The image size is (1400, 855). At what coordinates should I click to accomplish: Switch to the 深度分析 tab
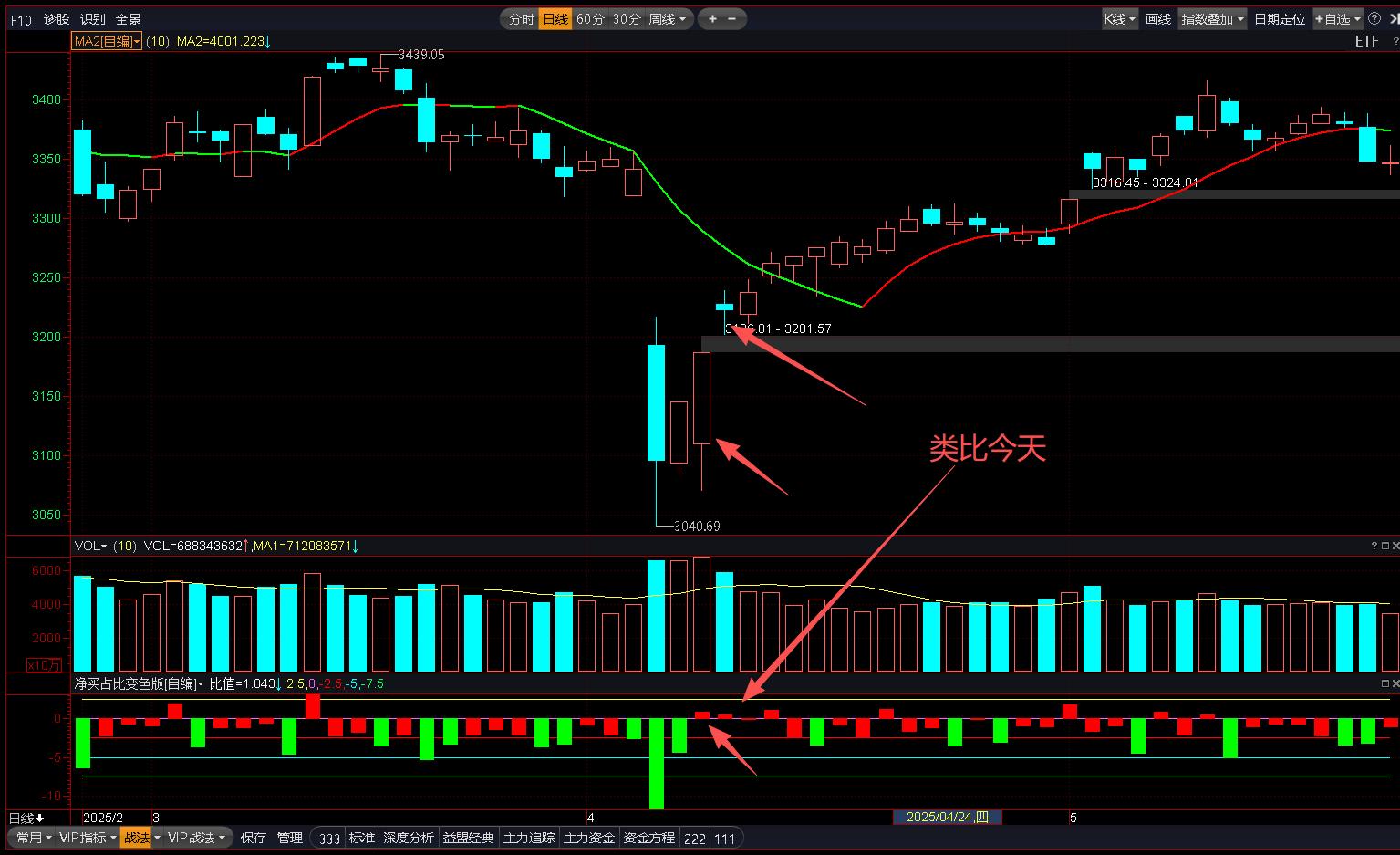(x=408, y=838)
